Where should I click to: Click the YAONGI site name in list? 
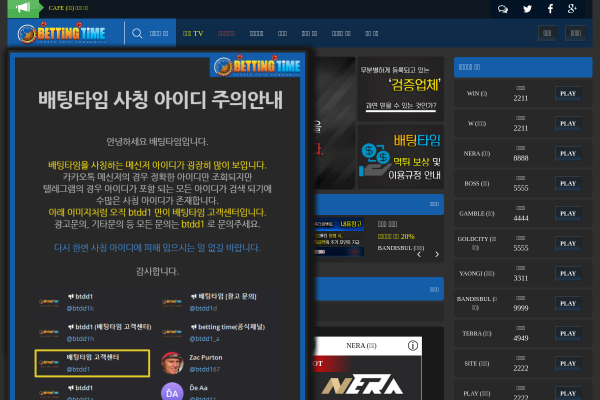tap(477, 273)
